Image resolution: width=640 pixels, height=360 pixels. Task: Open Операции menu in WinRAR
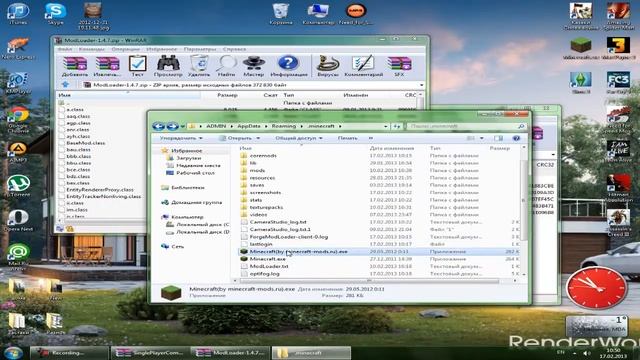[x=125, y=49]
